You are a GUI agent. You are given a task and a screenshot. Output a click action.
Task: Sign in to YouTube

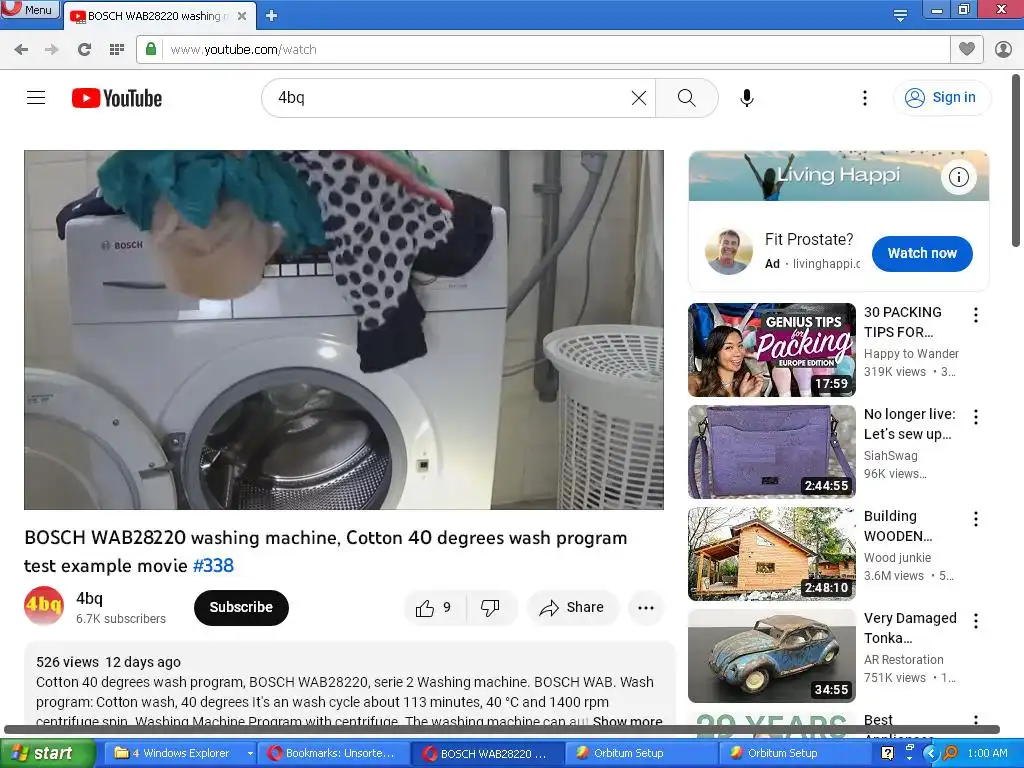point(941,97)
